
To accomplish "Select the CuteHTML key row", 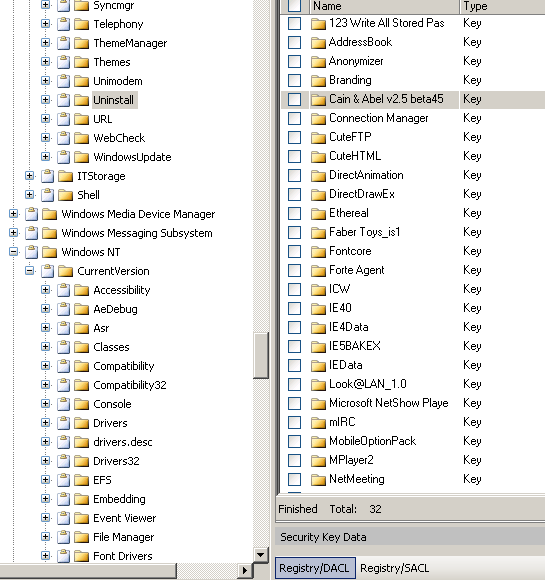I will [x=413, y=156].
